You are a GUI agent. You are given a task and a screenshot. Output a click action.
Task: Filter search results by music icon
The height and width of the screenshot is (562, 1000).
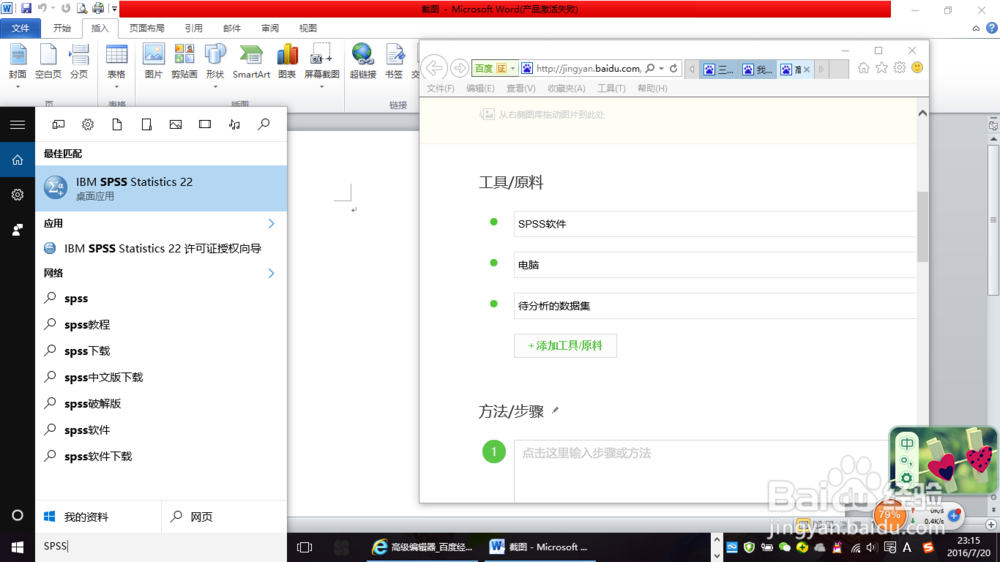(234, 124)
